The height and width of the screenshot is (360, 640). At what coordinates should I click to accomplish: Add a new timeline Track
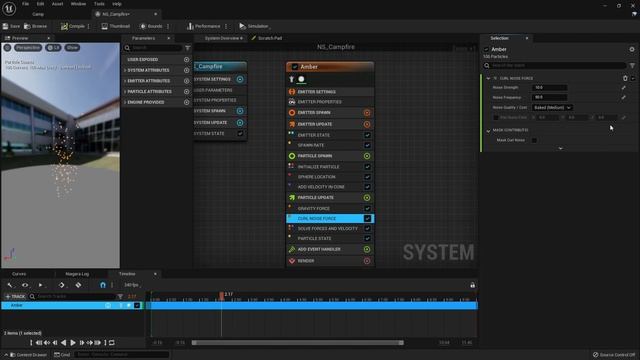15,296
